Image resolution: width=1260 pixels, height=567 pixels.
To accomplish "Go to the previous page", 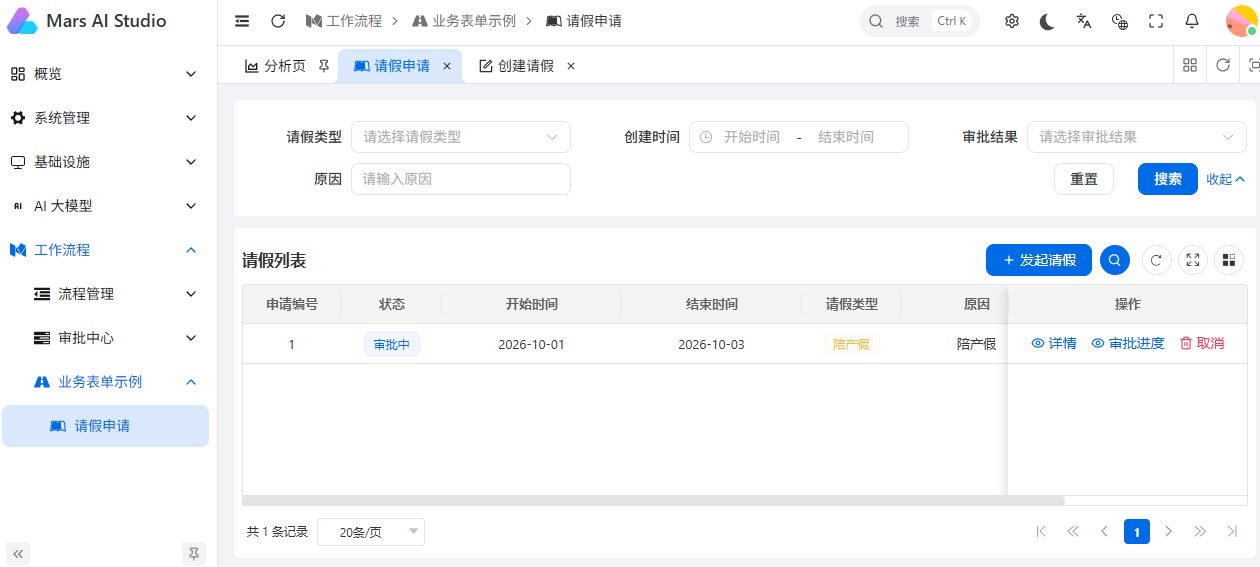I will (1105, 531).
